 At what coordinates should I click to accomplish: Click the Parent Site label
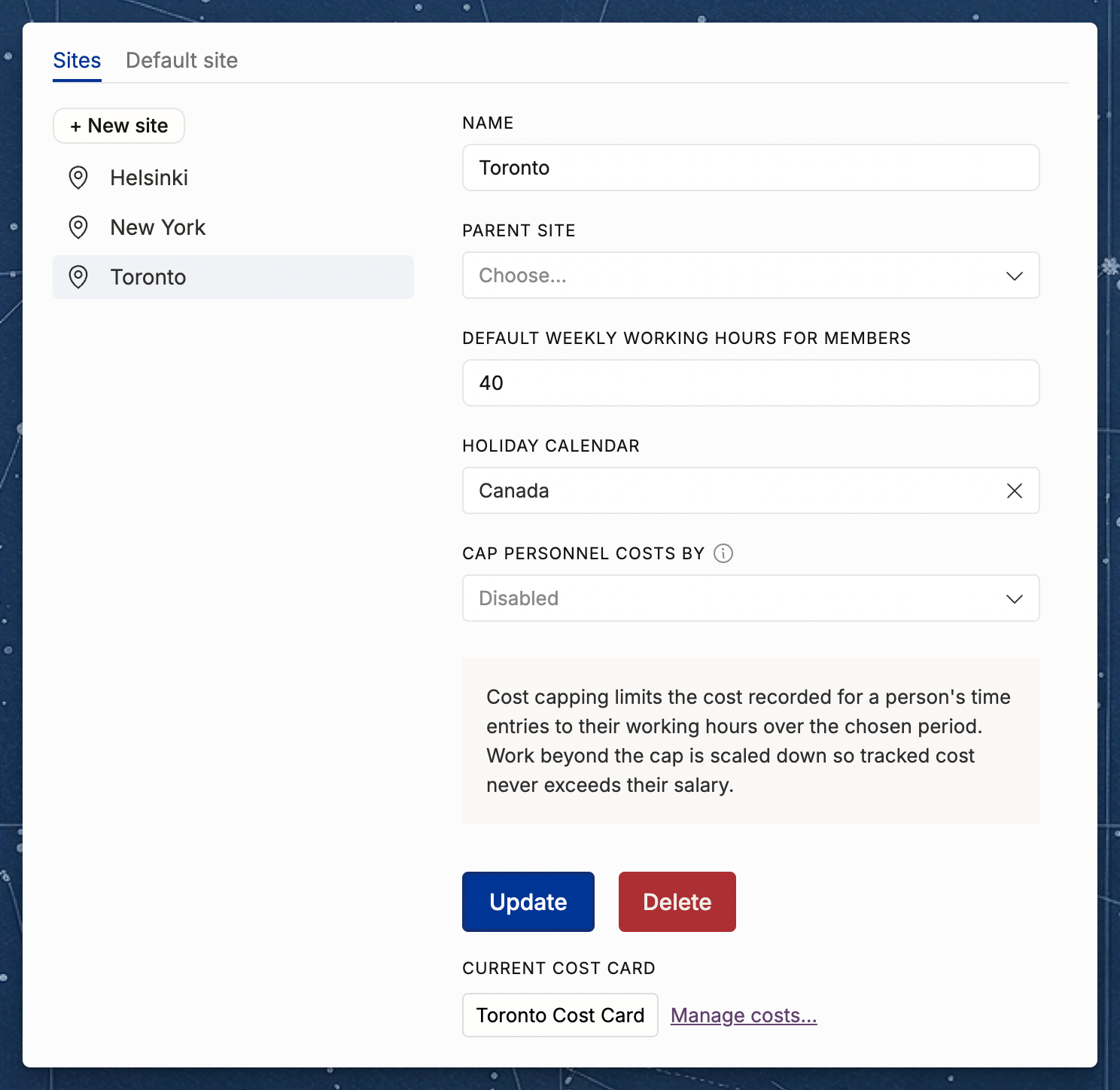(519, 230)
